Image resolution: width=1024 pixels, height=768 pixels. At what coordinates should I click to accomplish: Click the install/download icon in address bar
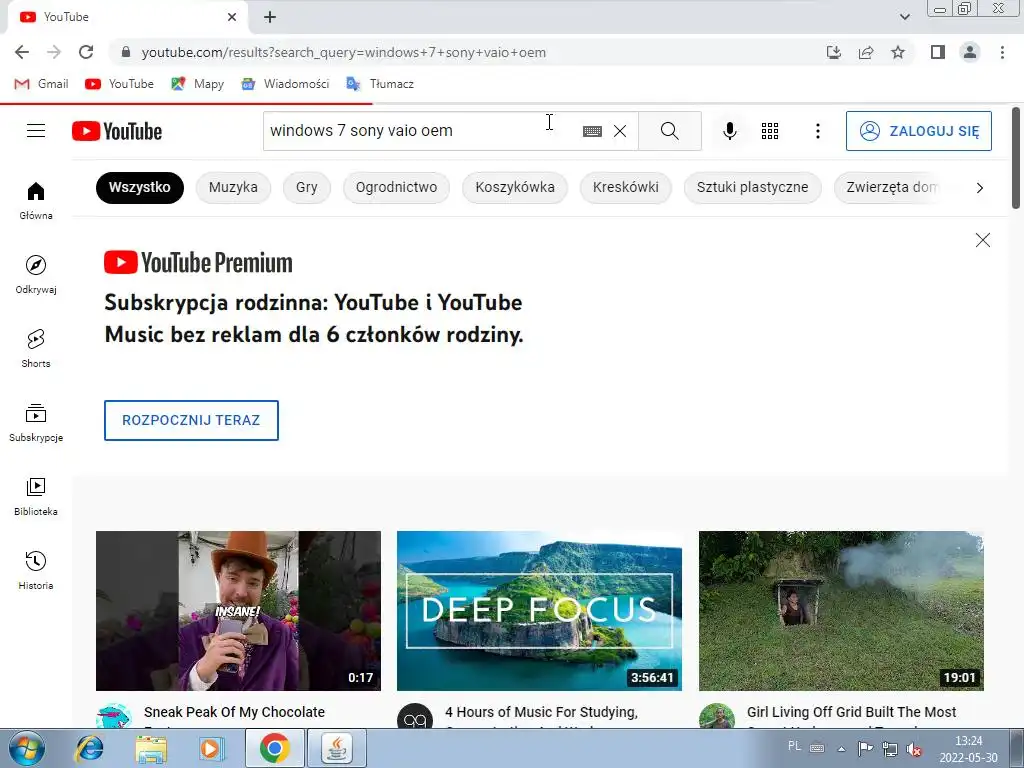(x=834, y=52)
